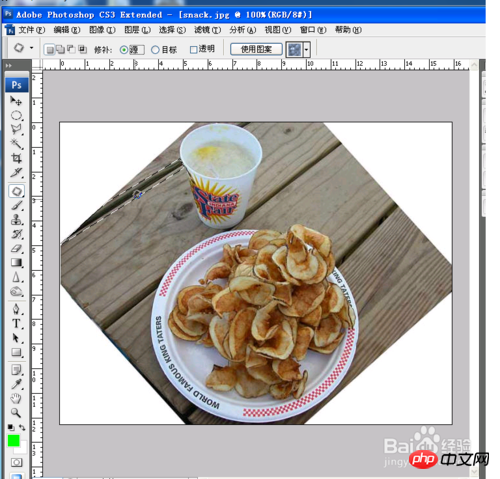Expand the collapsed toolbox double-arrow
Screen dimensions: 500x479
click(8, 66)
